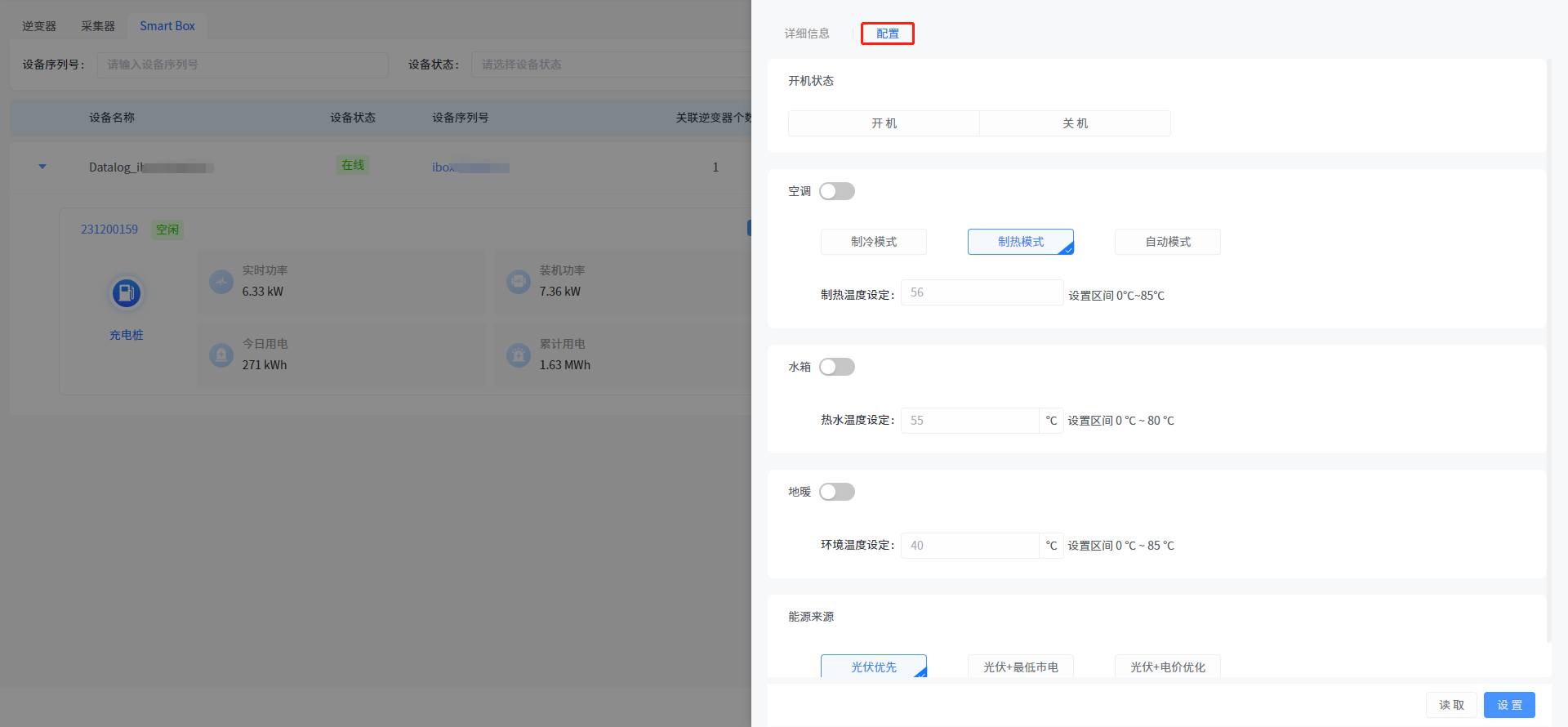
Task: Click the 热水温度设定 input field
Action: point(969,421)
